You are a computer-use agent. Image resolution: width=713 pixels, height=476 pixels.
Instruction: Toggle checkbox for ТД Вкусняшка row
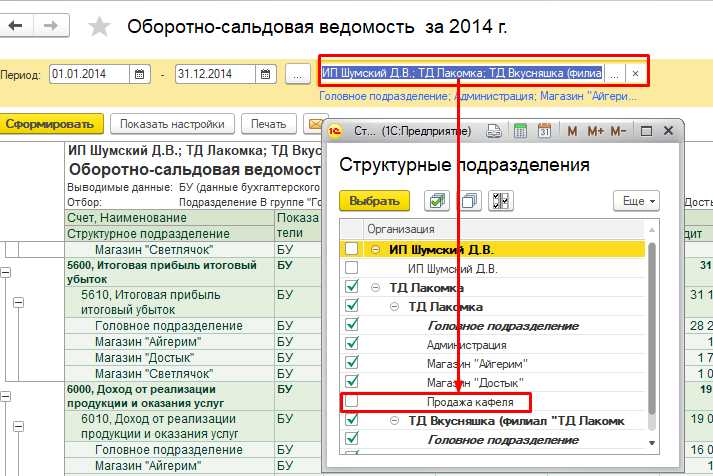coord(351,420)
